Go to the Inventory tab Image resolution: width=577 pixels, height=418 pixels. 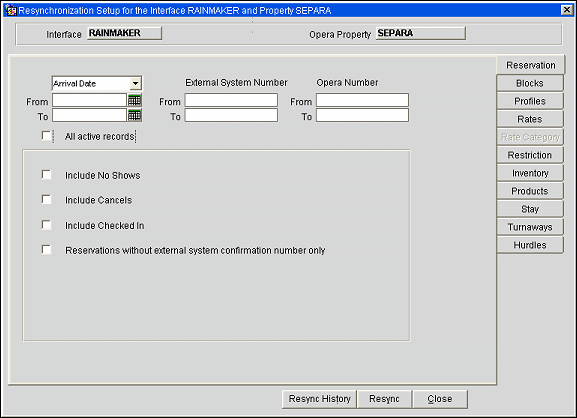tap(530, 173)
